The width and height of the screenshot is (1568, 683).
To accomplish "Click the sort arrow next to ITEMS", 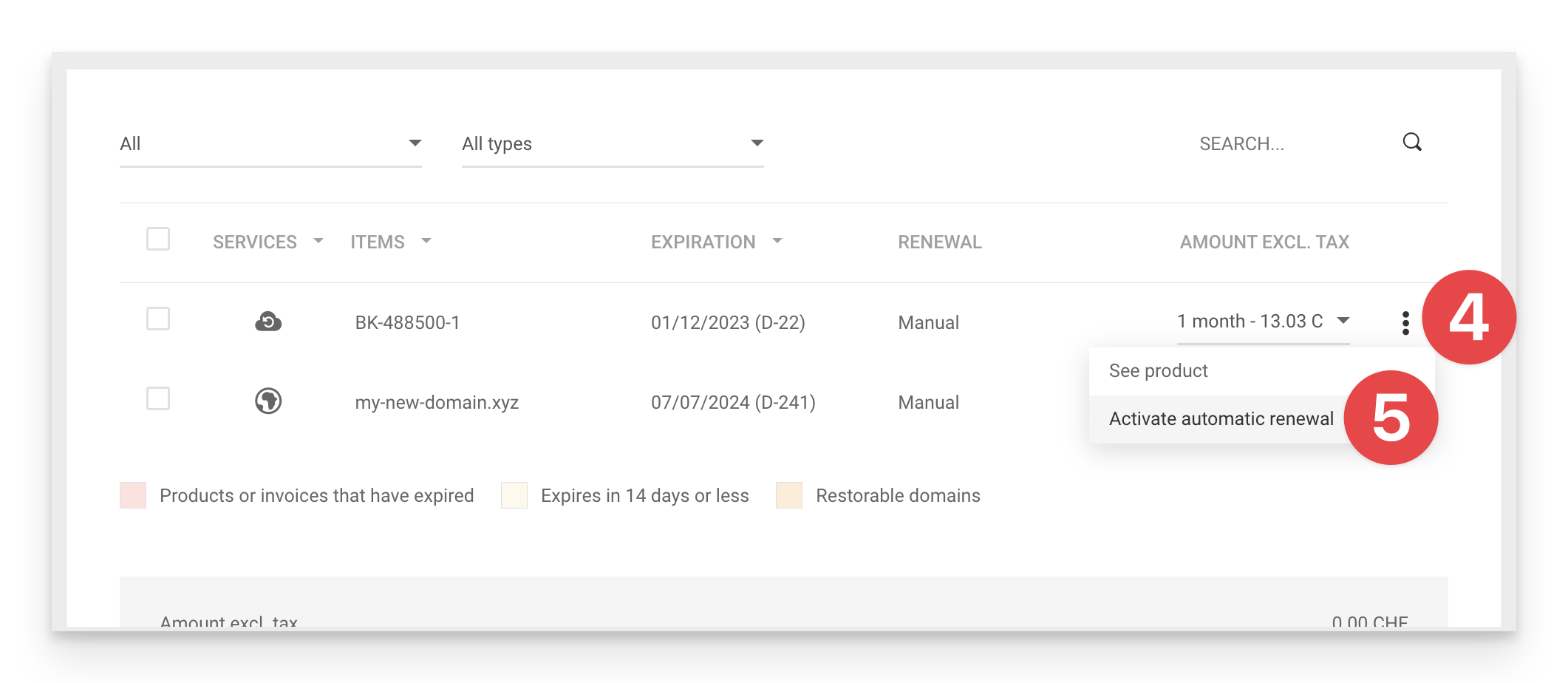I will 426,242.
